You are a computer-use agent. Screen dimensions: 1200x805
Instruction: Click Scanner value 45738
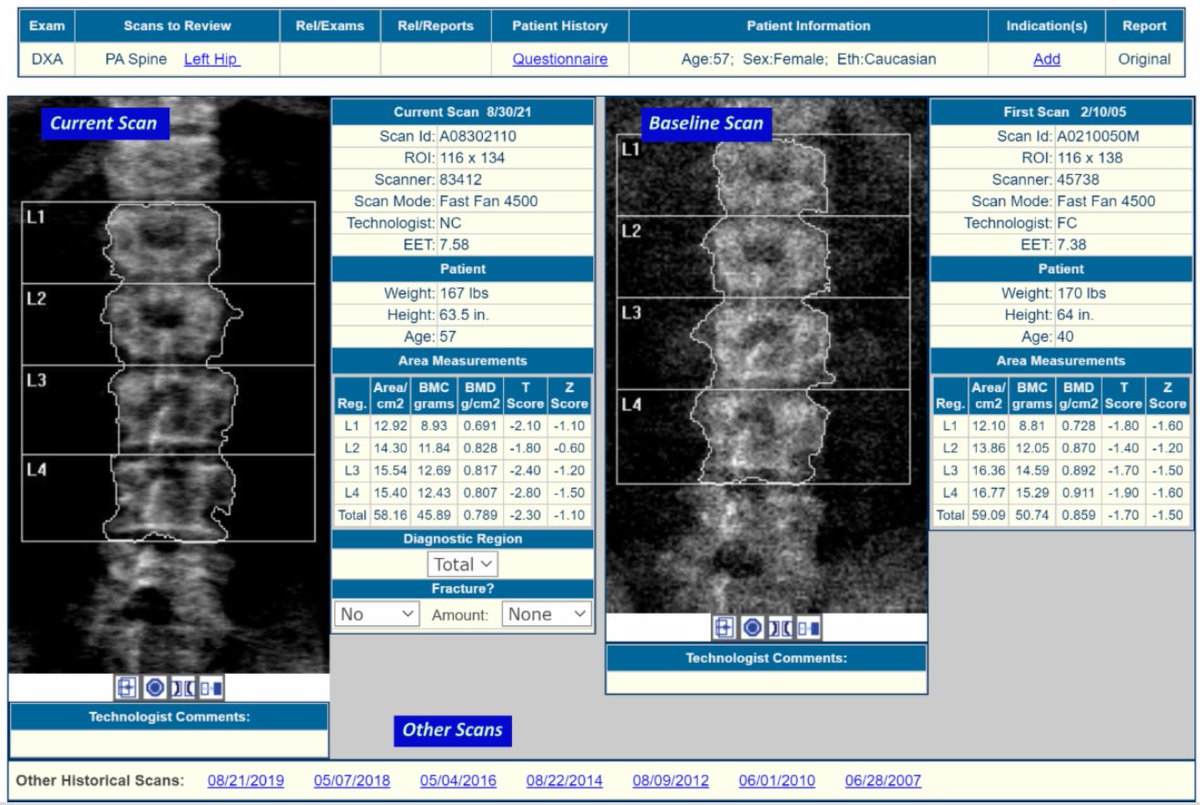tap(1080, 180)
